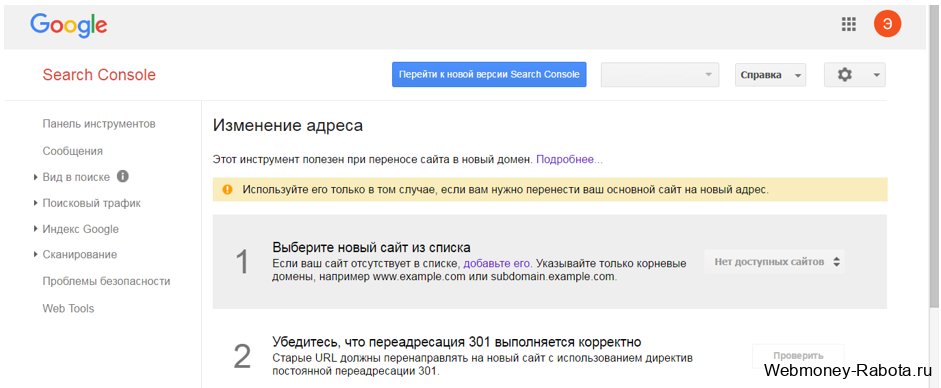941x388 pixels.
Task: Click the orange warning icon in the notice
Action: point(227,189)
